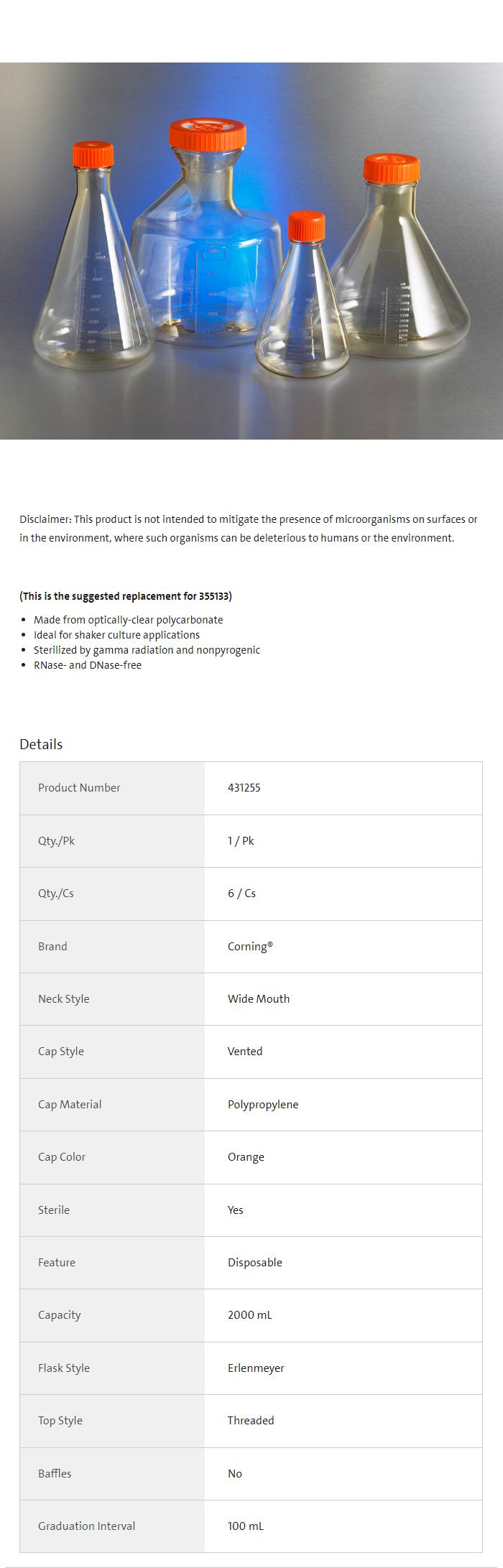
Task: Click the Polypropylene cap material value
Action: pos(263,1105)
